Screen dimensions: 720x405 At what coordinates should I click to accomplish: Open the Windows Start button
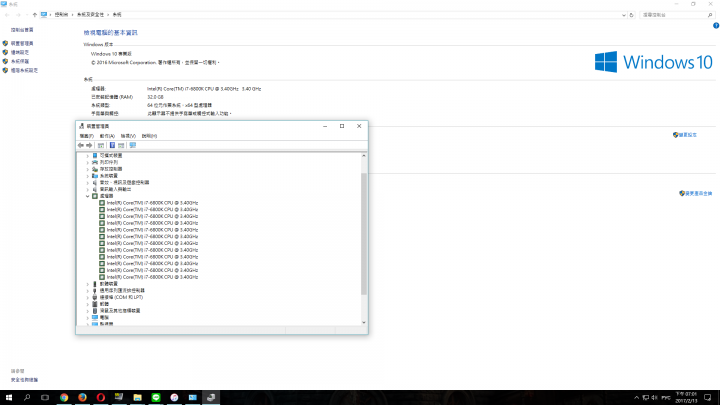[x=9, y=398]
